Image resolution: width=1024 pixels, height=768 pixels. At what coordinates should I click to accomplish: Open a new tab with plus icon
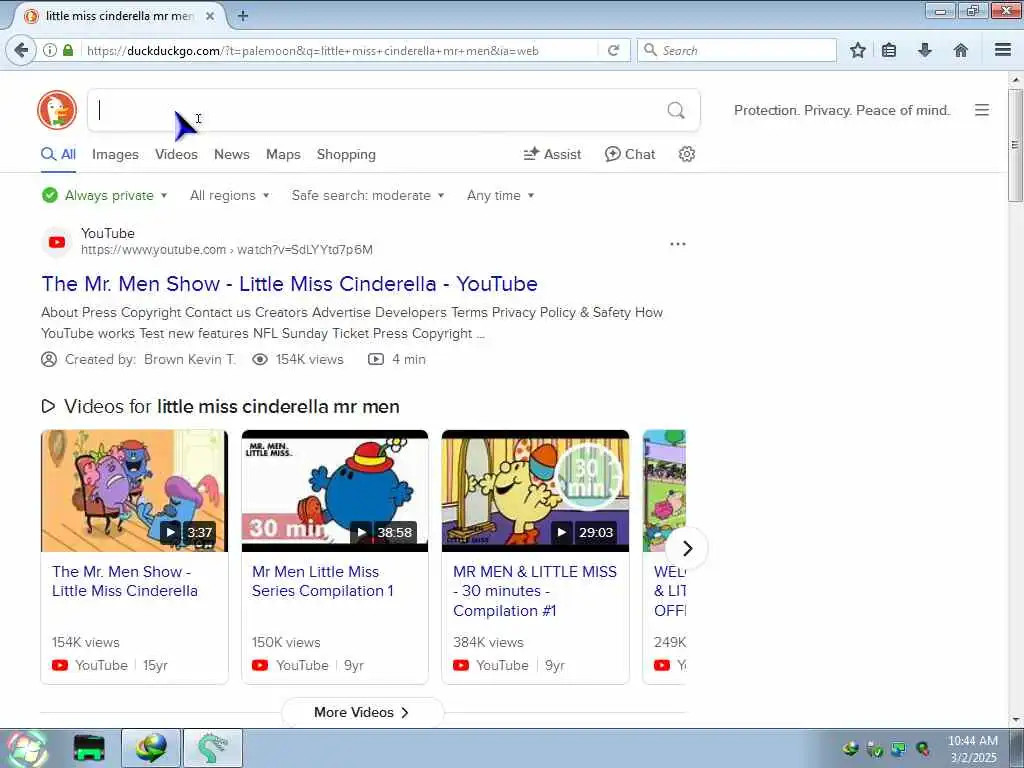pyautogui.click(x=243, y=16)
